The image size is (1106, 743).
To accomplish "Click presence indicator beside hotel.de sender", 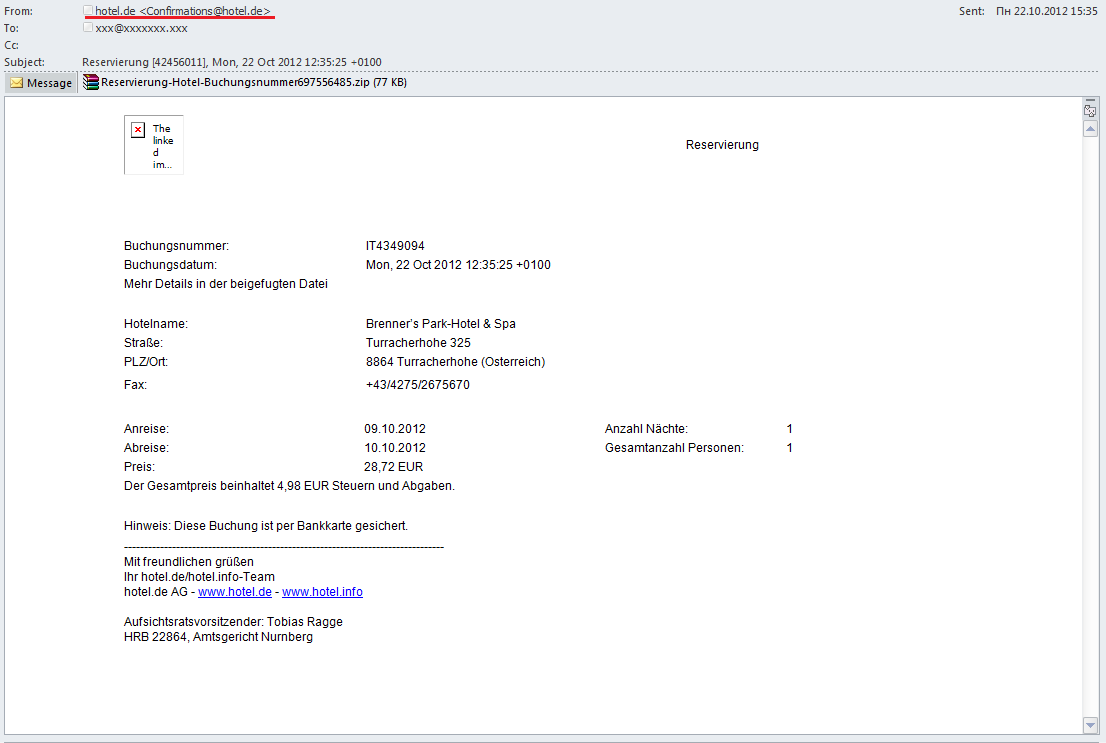I will [x=89, y=10].
